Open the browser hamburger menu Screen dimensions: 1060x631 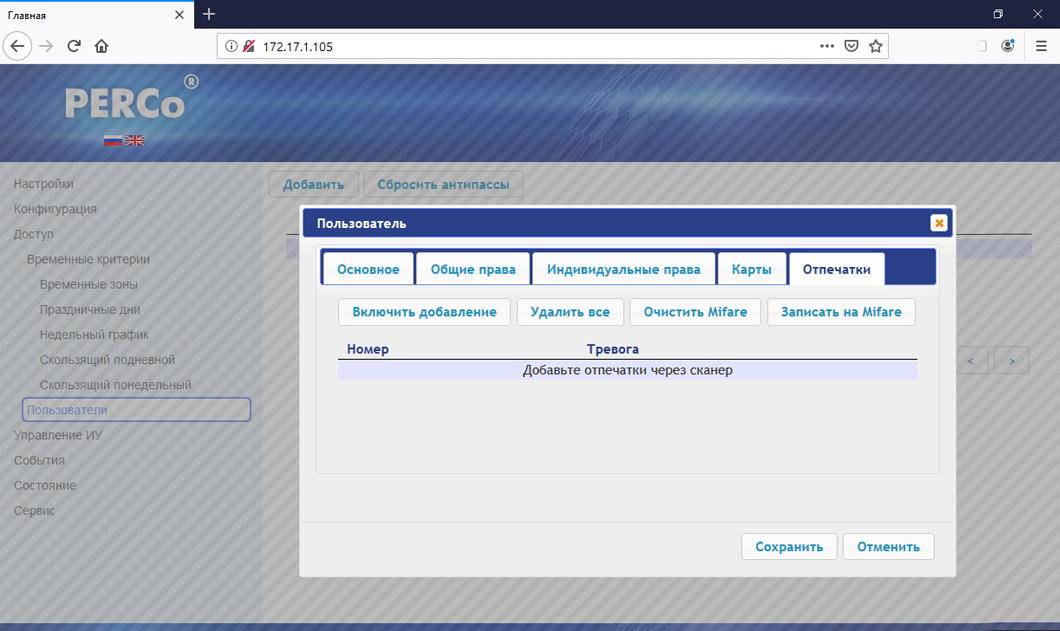[1040, 46]
